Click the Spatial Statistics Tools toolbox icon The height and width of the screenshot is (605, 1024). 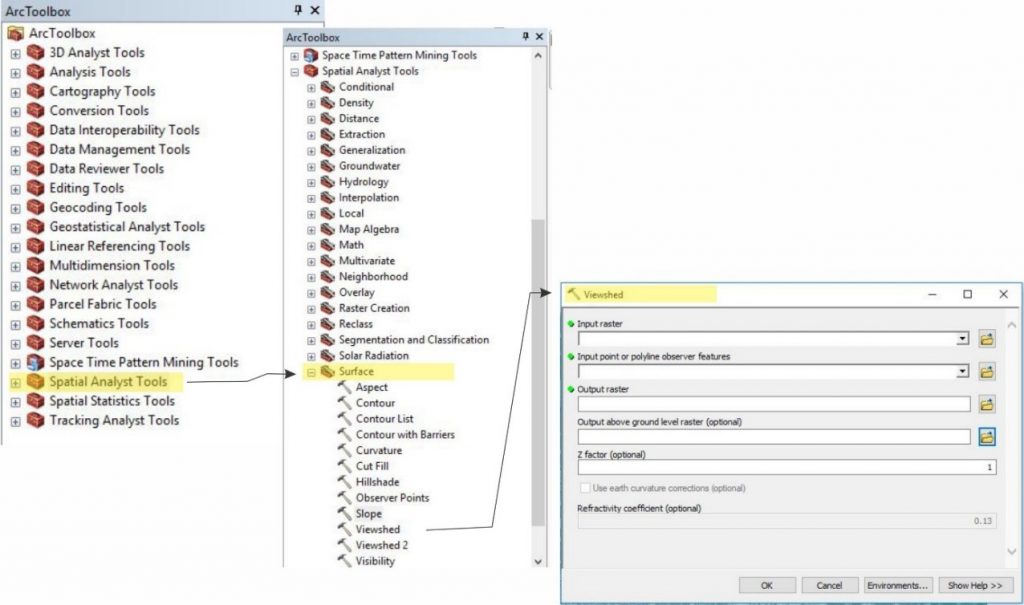35,401
